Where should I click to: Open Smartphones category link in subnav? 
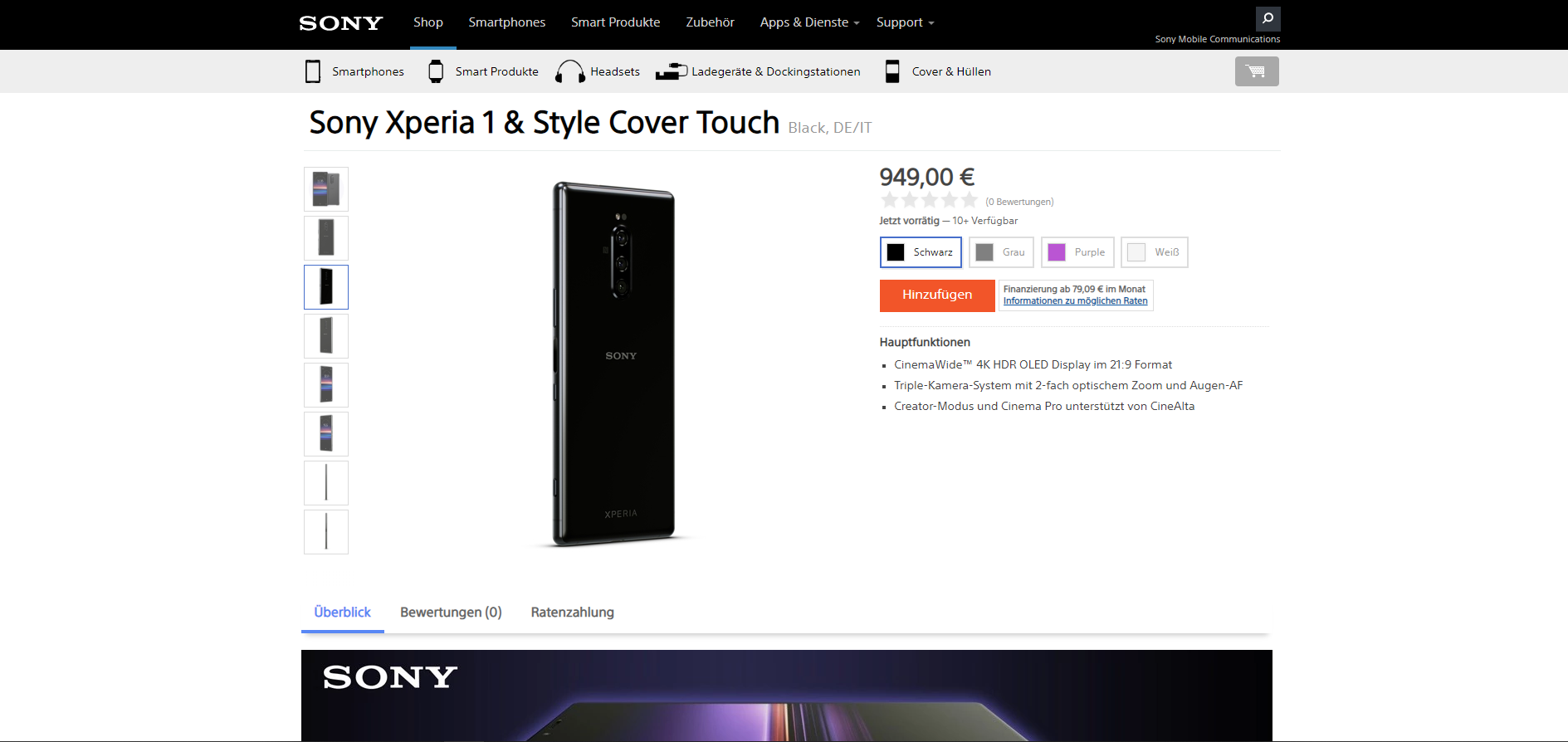(x=368, y=72)
